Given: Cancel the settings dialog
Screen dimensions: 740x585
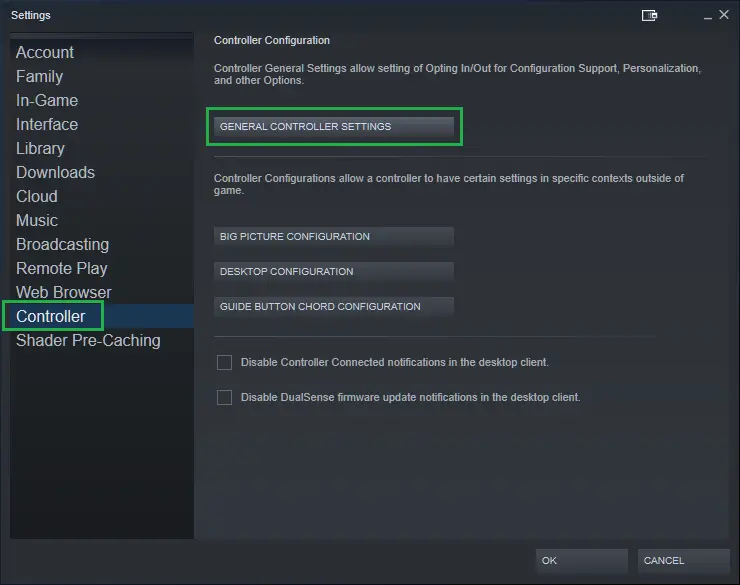Looking at the screenshot, I should pyautogui.click(x=683, y=560).
